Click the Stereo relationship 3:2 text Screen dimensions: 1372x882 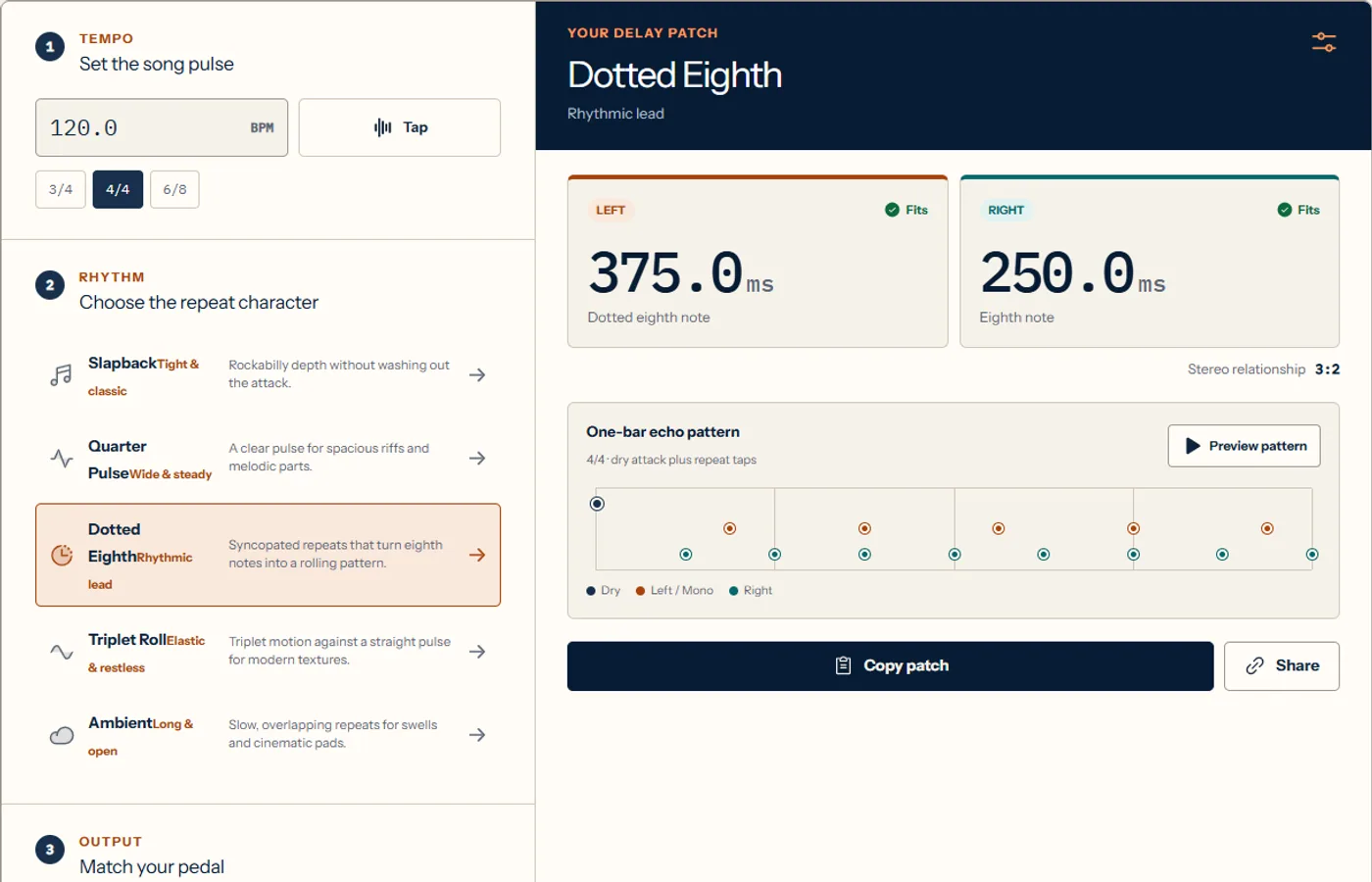1263,369
